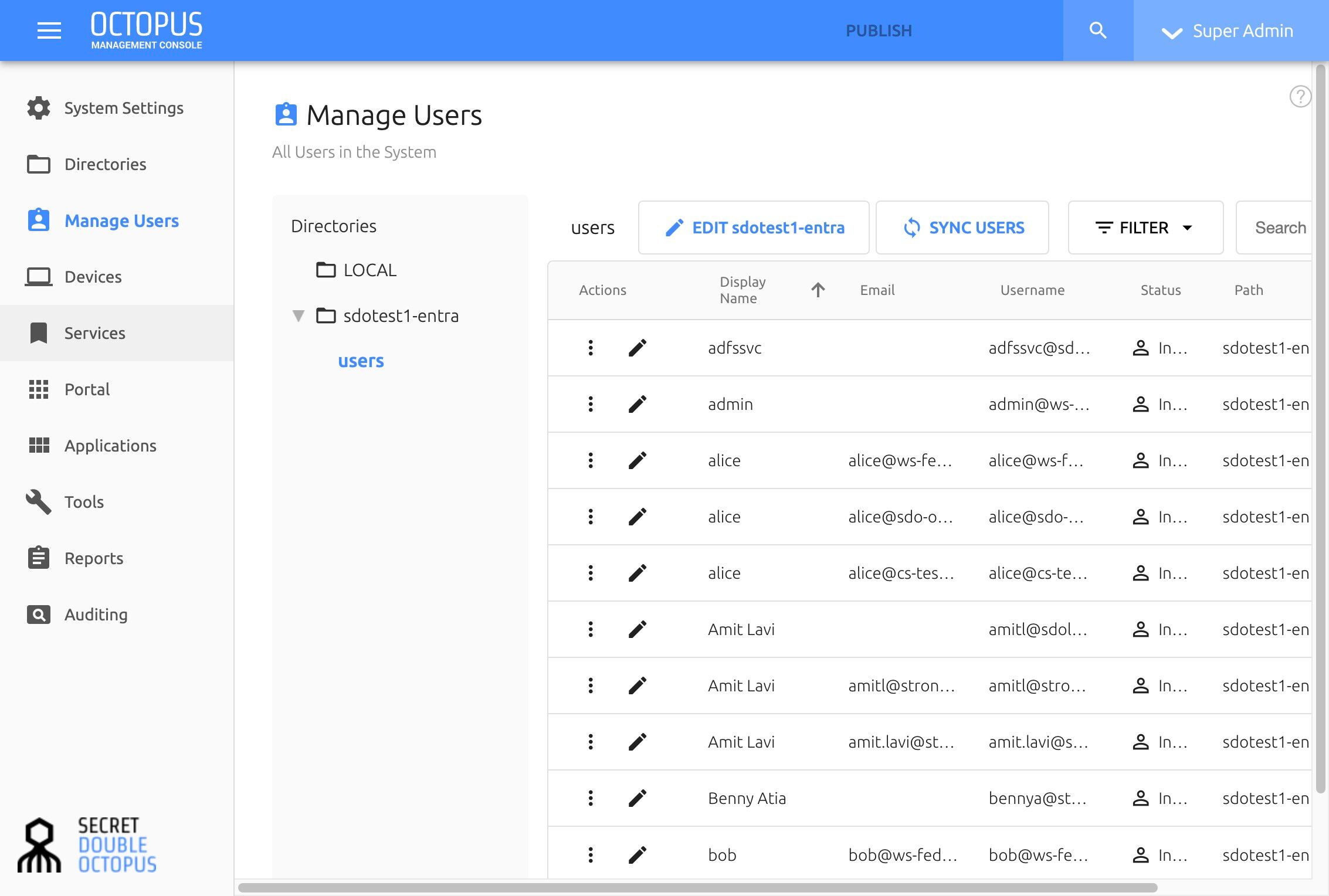Click the Portal grid icon

[39, 389]
